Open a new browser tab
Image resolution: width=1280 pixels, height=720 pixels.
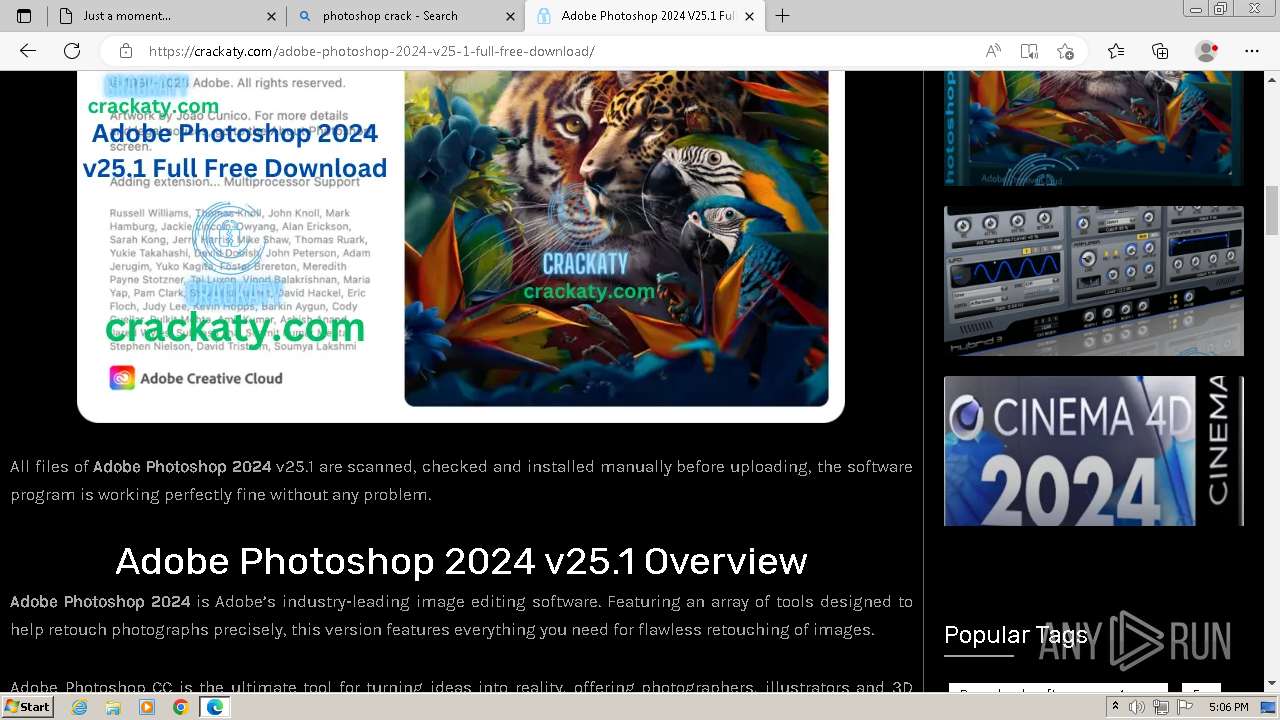[783, 16]
